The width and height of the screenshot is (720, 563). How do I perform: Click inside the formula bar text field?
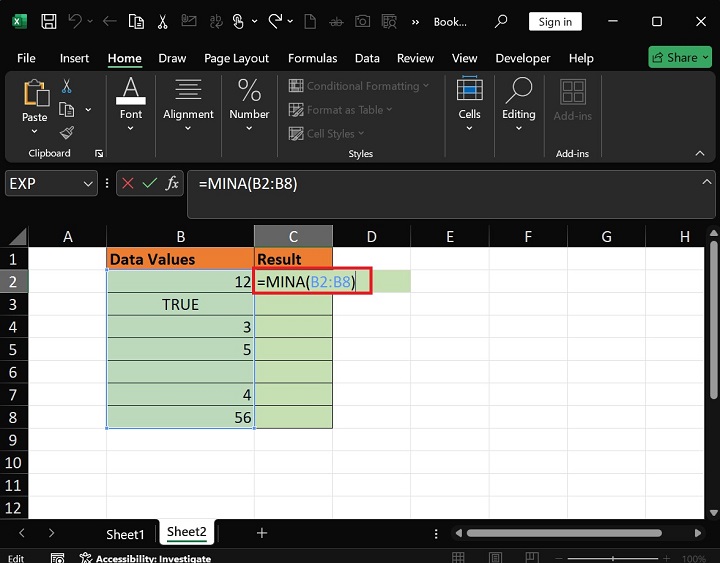[440, 183]
